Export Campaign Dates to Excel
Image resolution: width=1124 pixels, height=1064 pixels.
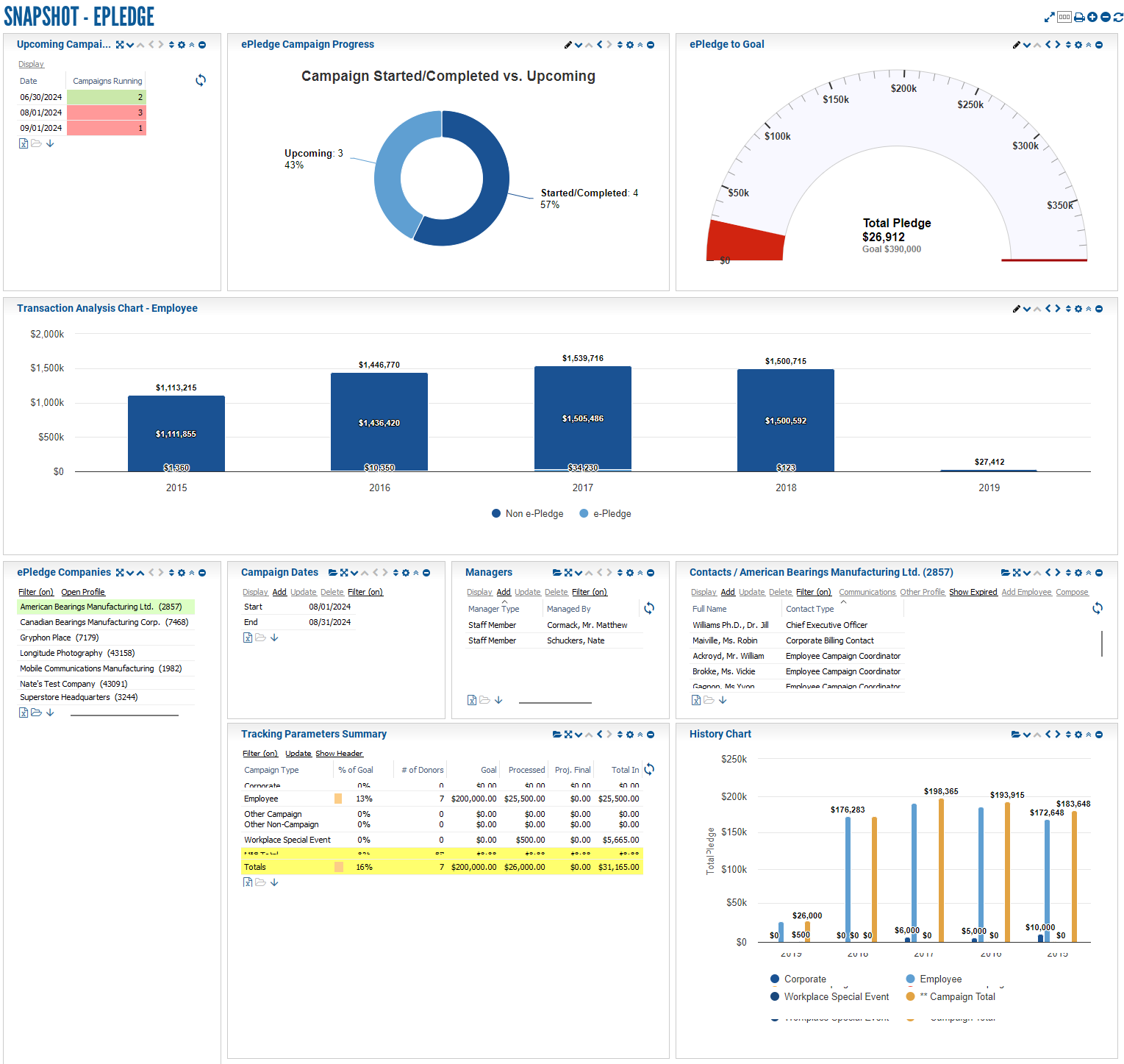pyautogui.click(x=248, y=638)
